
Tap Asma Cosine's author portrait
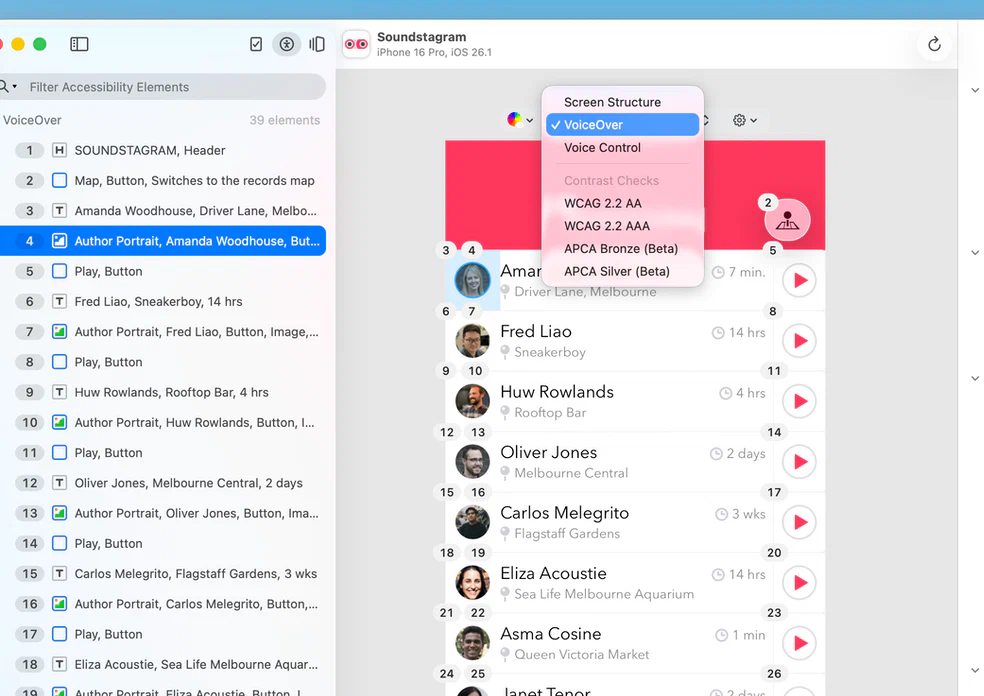point(473,643)
